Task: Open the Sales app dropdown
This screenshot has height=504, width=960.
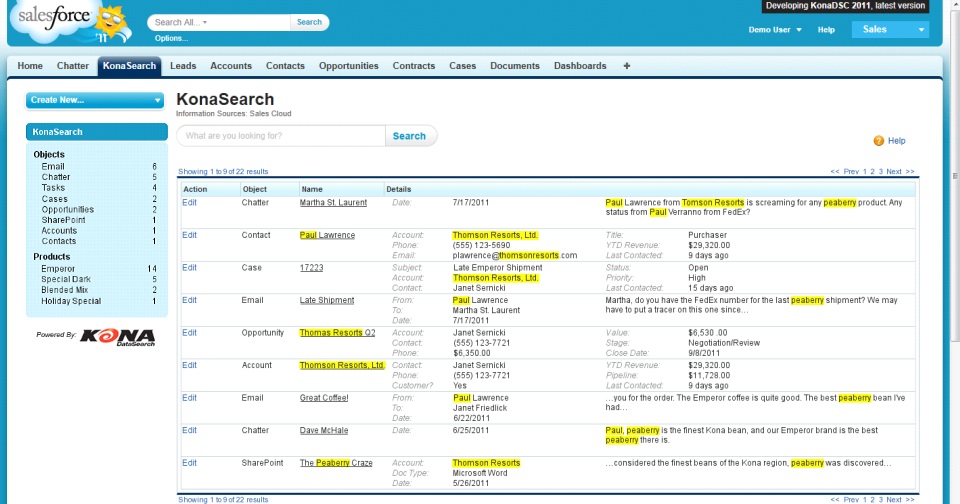Action: point(890,29)
